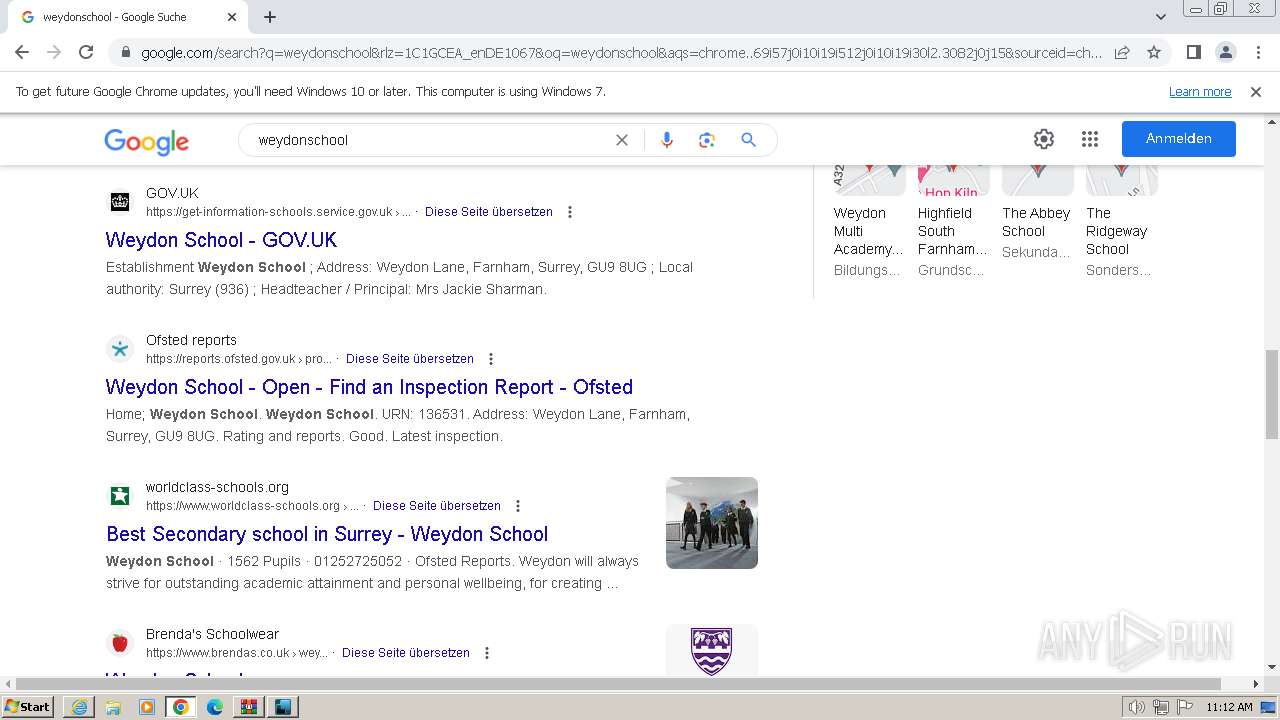Close the weydonschool Google Suche tab

[x=232, y=17]
